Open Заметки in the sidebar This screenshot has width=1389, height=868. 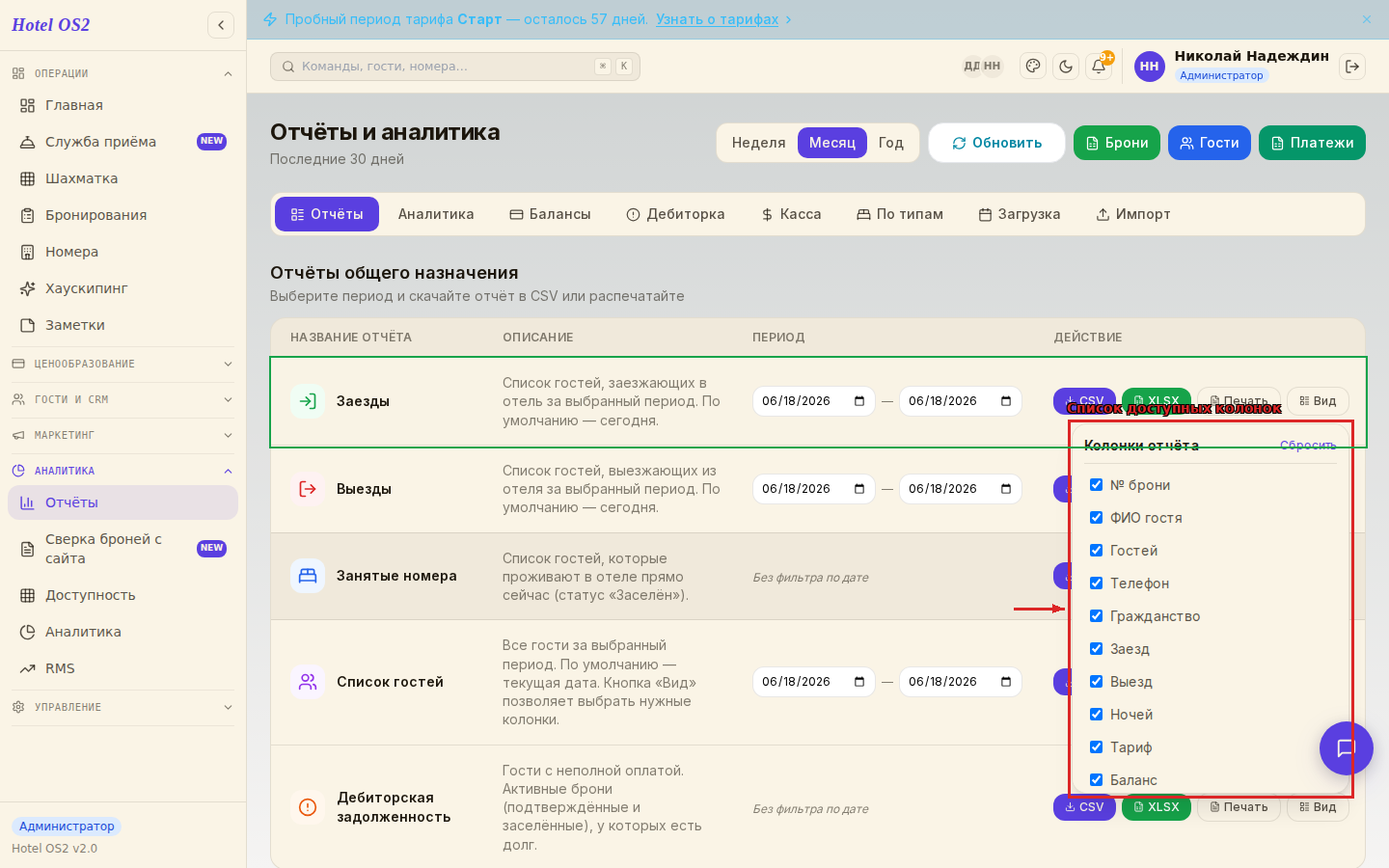click(123, 325)
